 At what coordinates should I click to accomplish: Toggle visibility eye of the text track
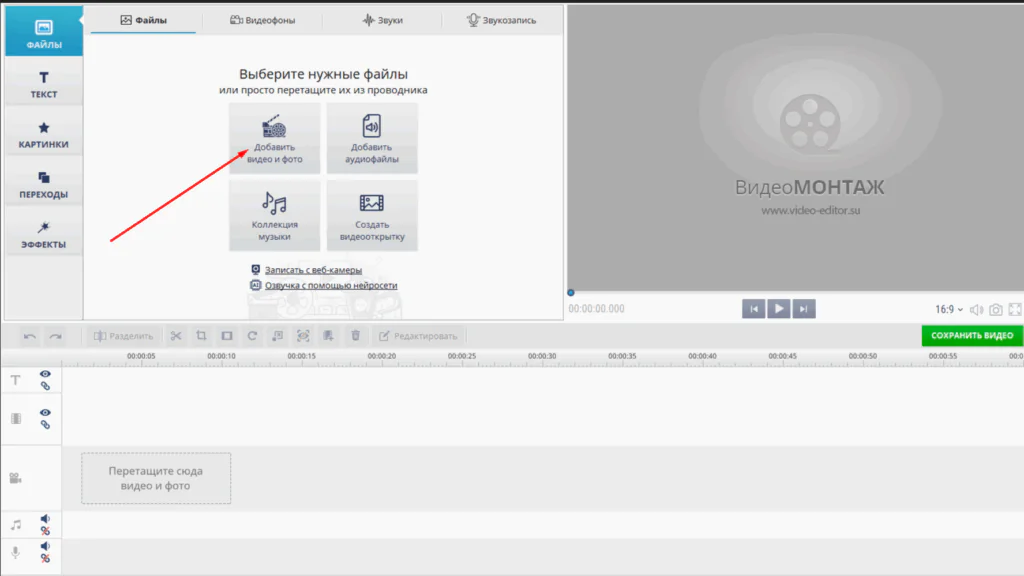click(x=45, y=374)
